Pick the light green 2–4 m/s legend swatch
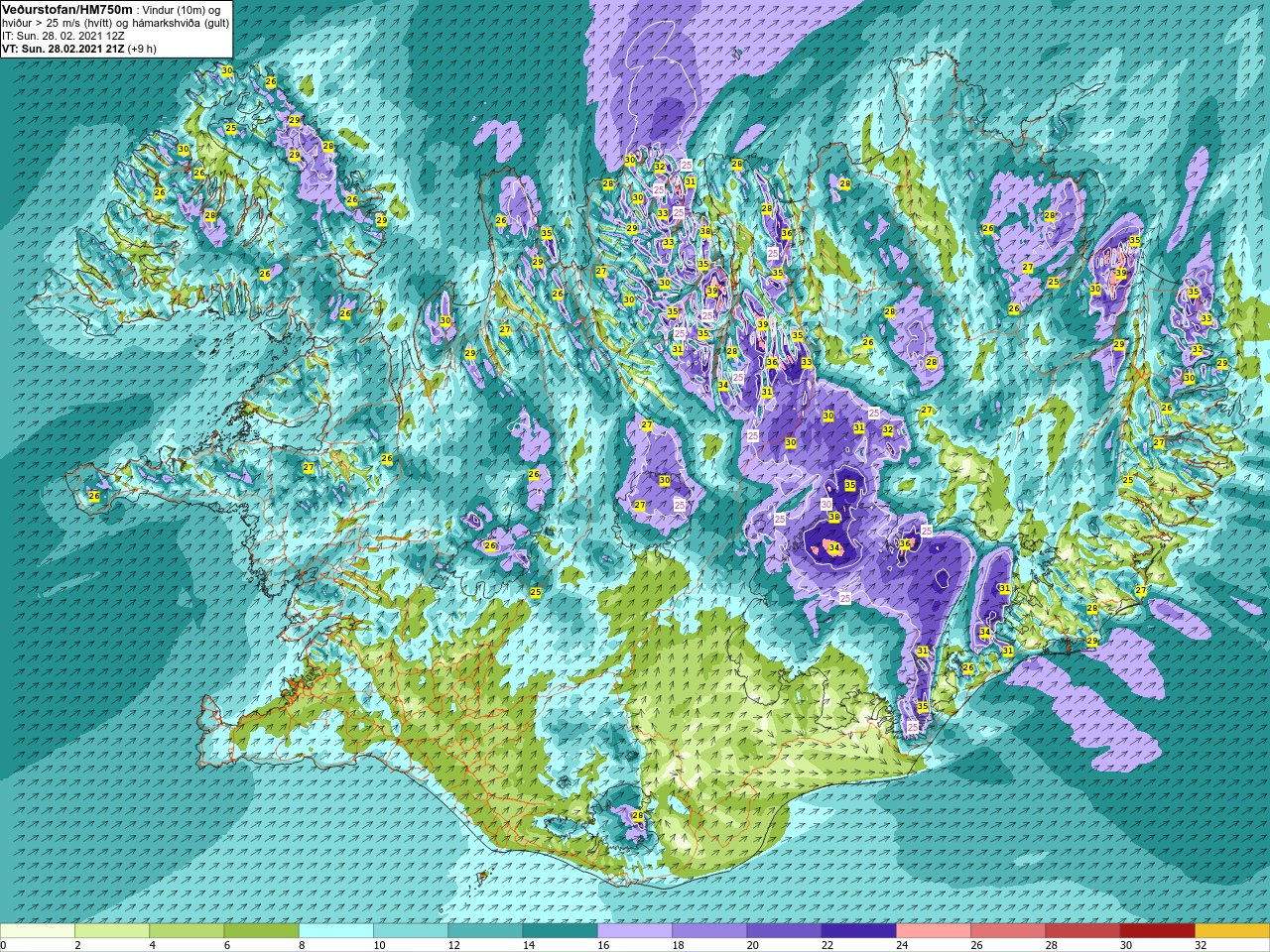Screen dimensions: 1270x952 [112, 931]
